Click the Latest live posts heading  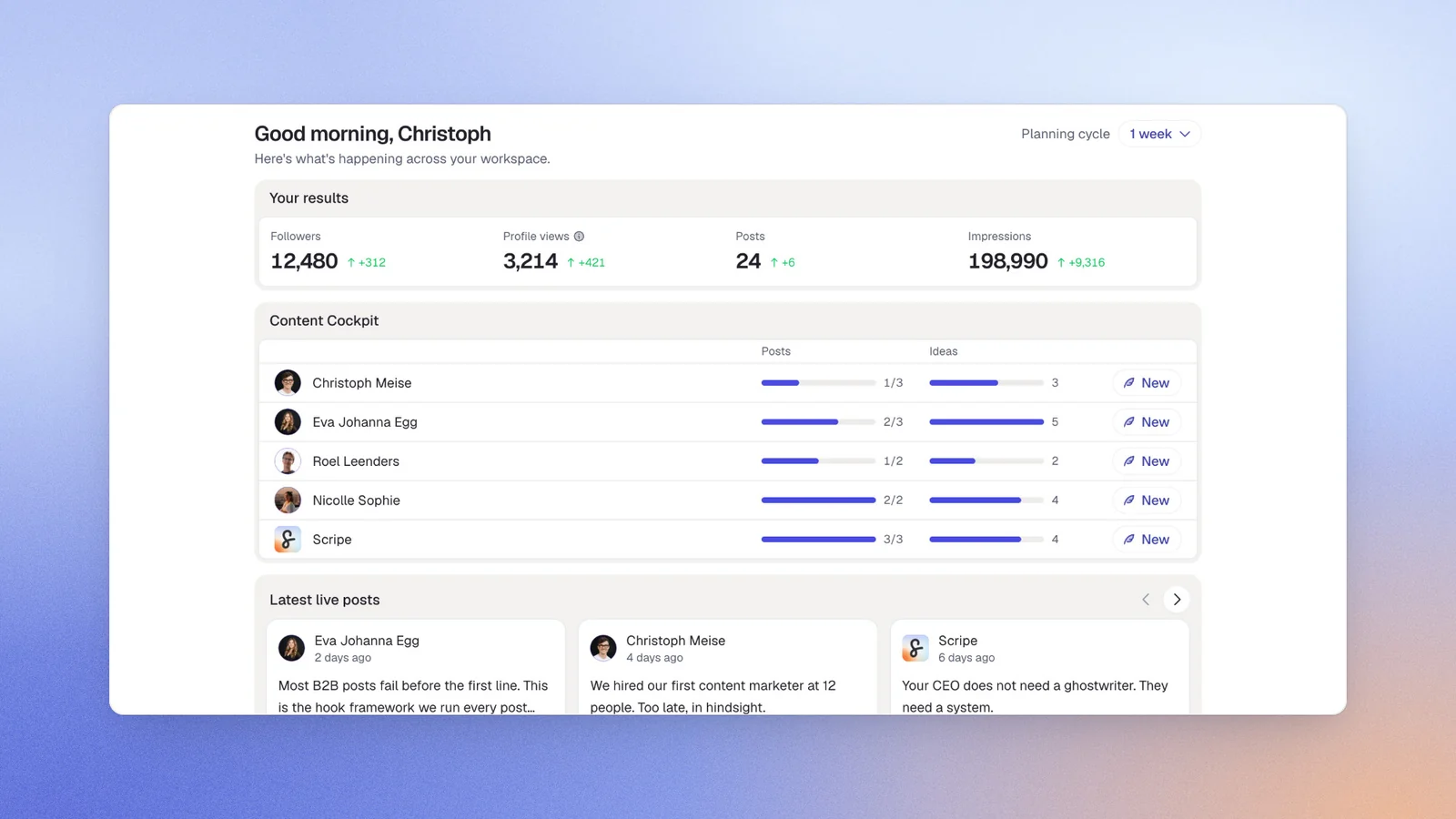(325, 601)
